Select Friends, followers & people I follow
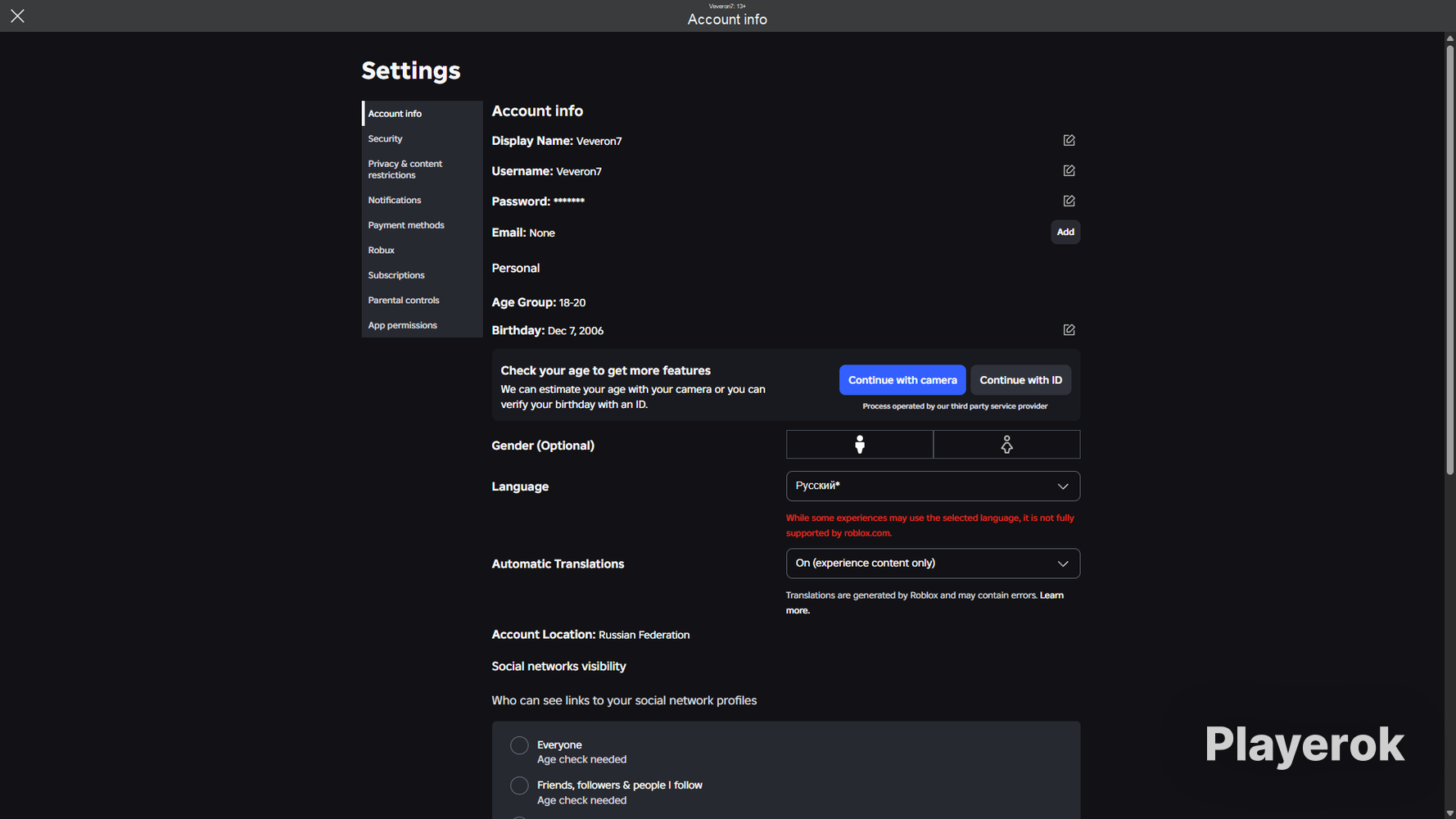1456x819 pixels. pyautogui.click(x=519, y=785)
